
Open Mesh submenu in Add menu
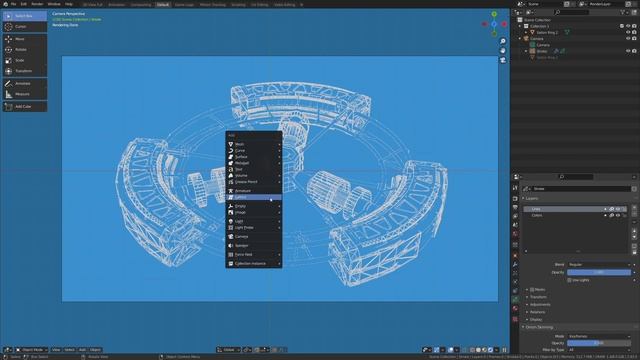(254, 144)
